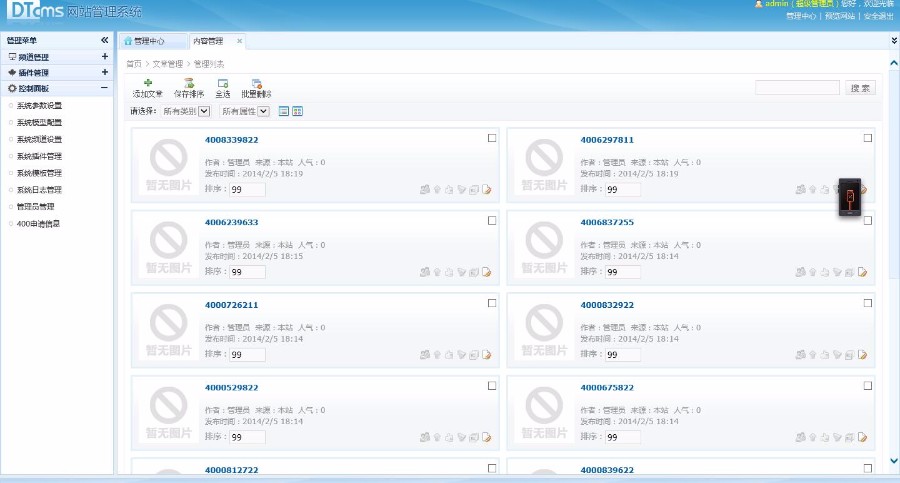Click the 搜索 search button
This screenshot has width=900, height=483.
pos(860,88)
